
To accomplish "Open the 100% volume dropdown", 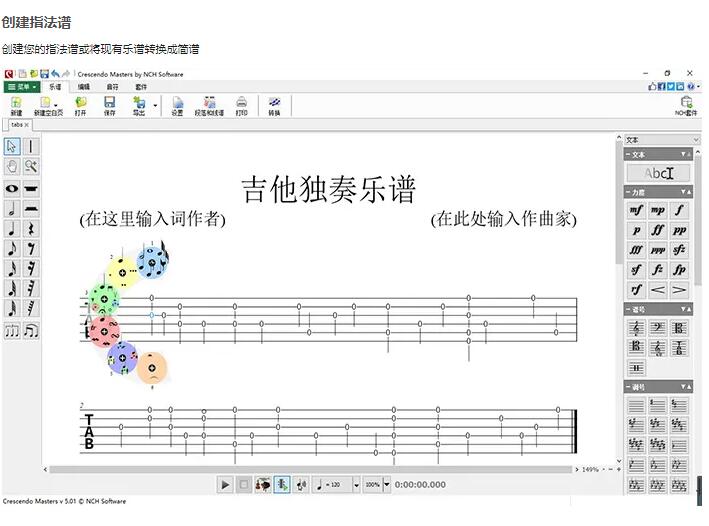I will pyautogui.click(x=387, y=485).
